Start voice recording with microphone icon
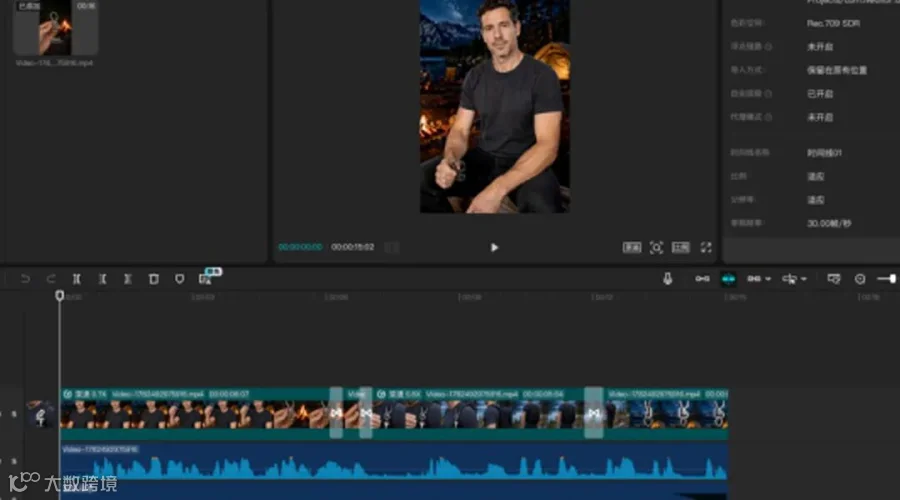 [667, 279]
